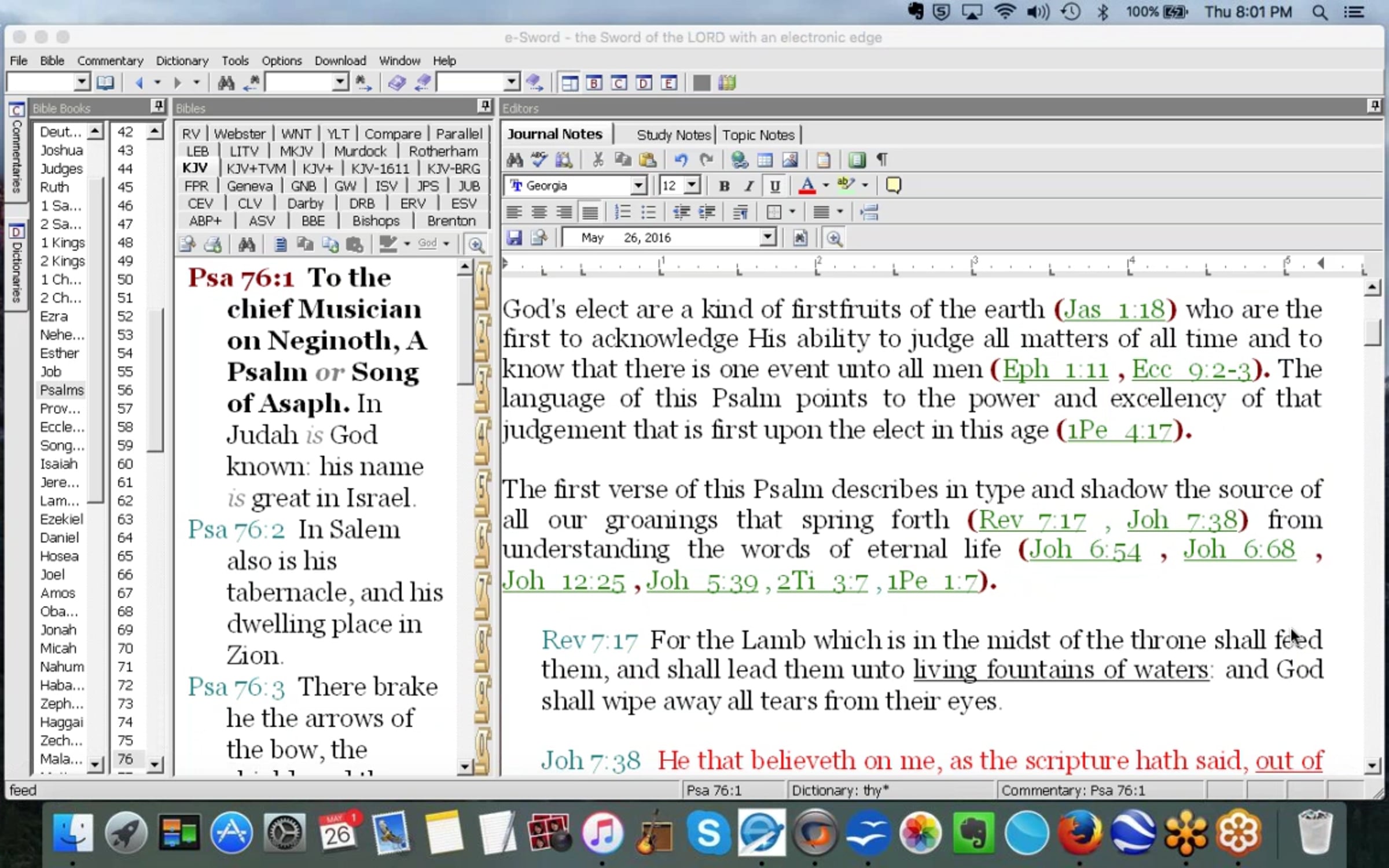
Task: Insert a table using the table icon
Action: 765,160
